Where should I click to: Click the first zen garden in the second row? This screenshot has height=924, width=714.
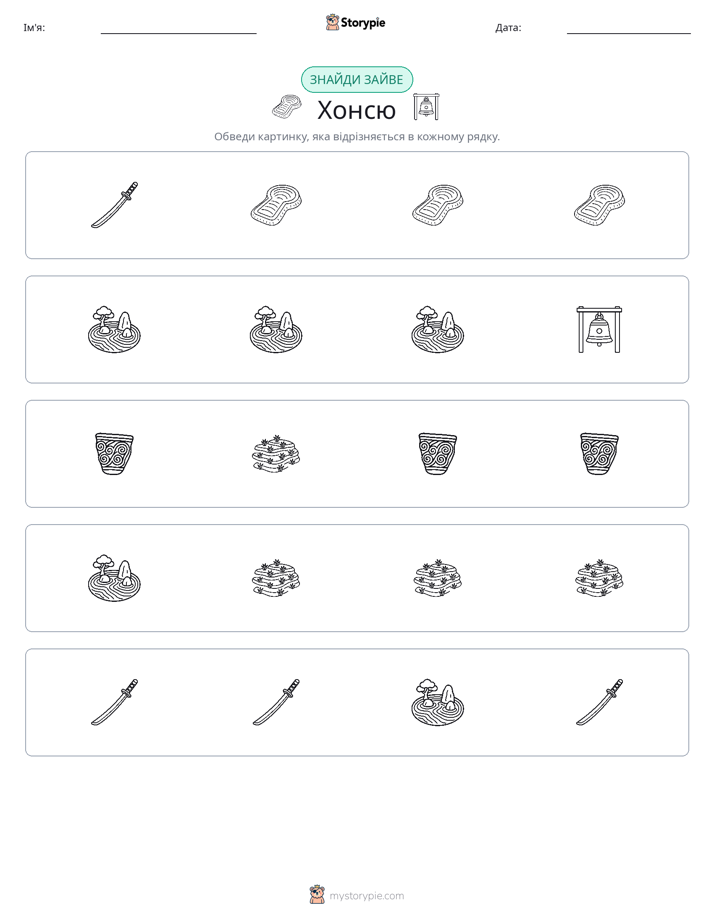tap(114, 329)
